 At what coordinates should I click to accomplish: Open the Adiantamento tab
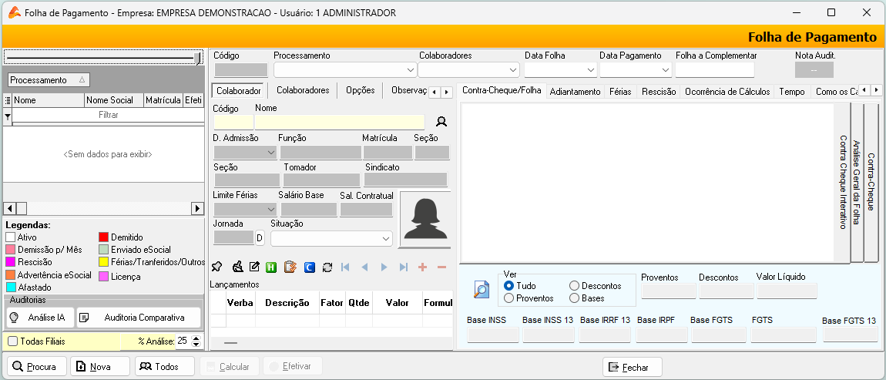[x=575, y=91]
